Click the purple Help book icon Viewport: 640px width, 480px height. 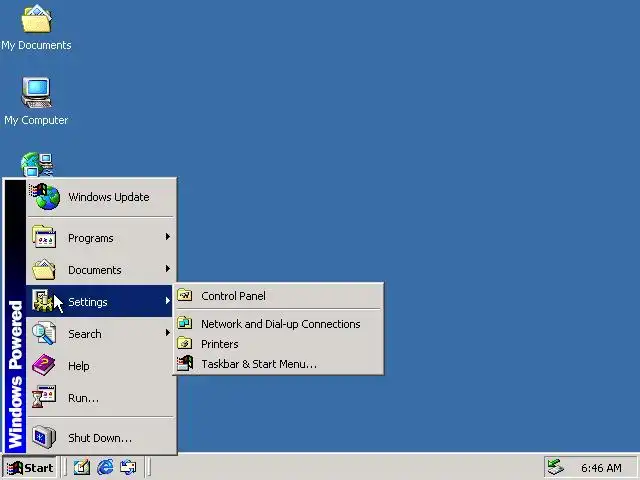tap(44, 365)
